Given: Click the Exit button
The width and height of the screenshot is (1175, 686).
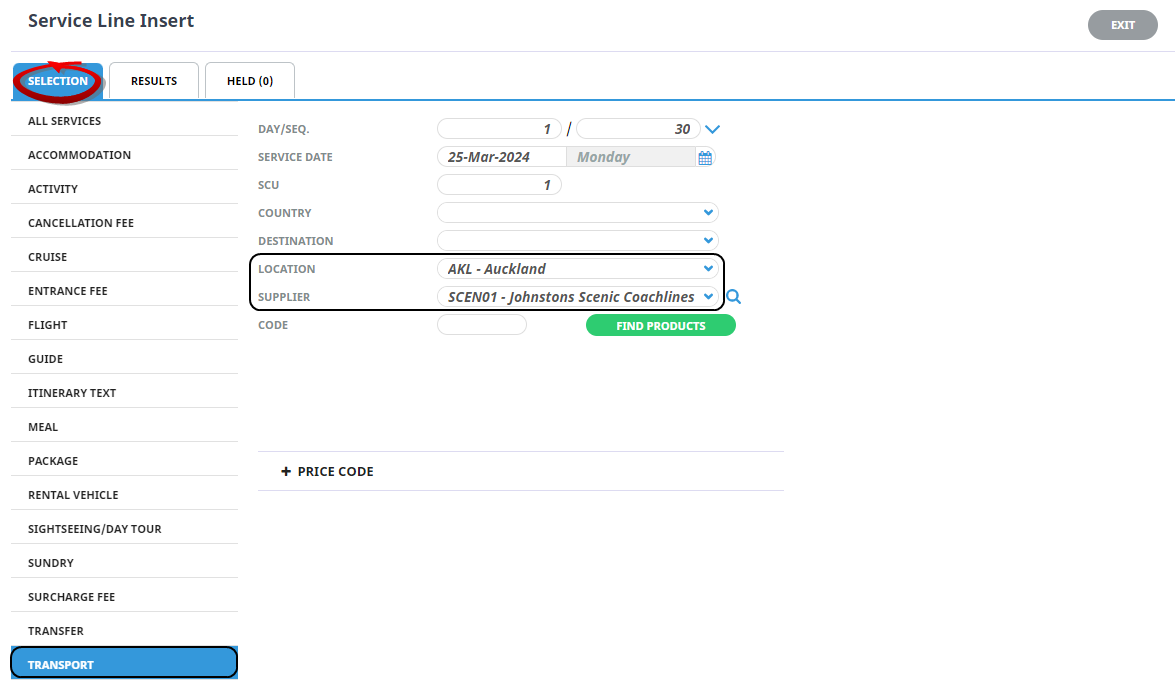Looking at the screenshot, I should pyautogui.click(x=1122, y=25).
